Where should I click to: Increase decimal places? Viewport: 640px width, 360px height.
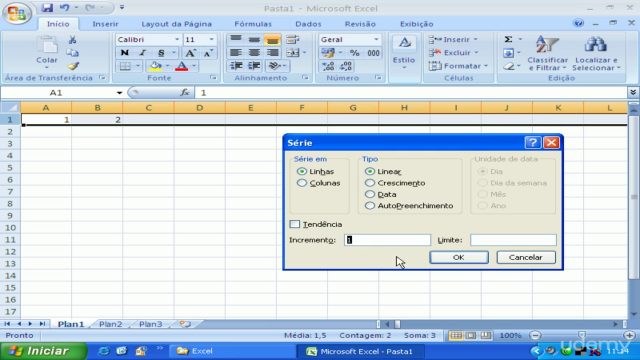tap(328, 66)
